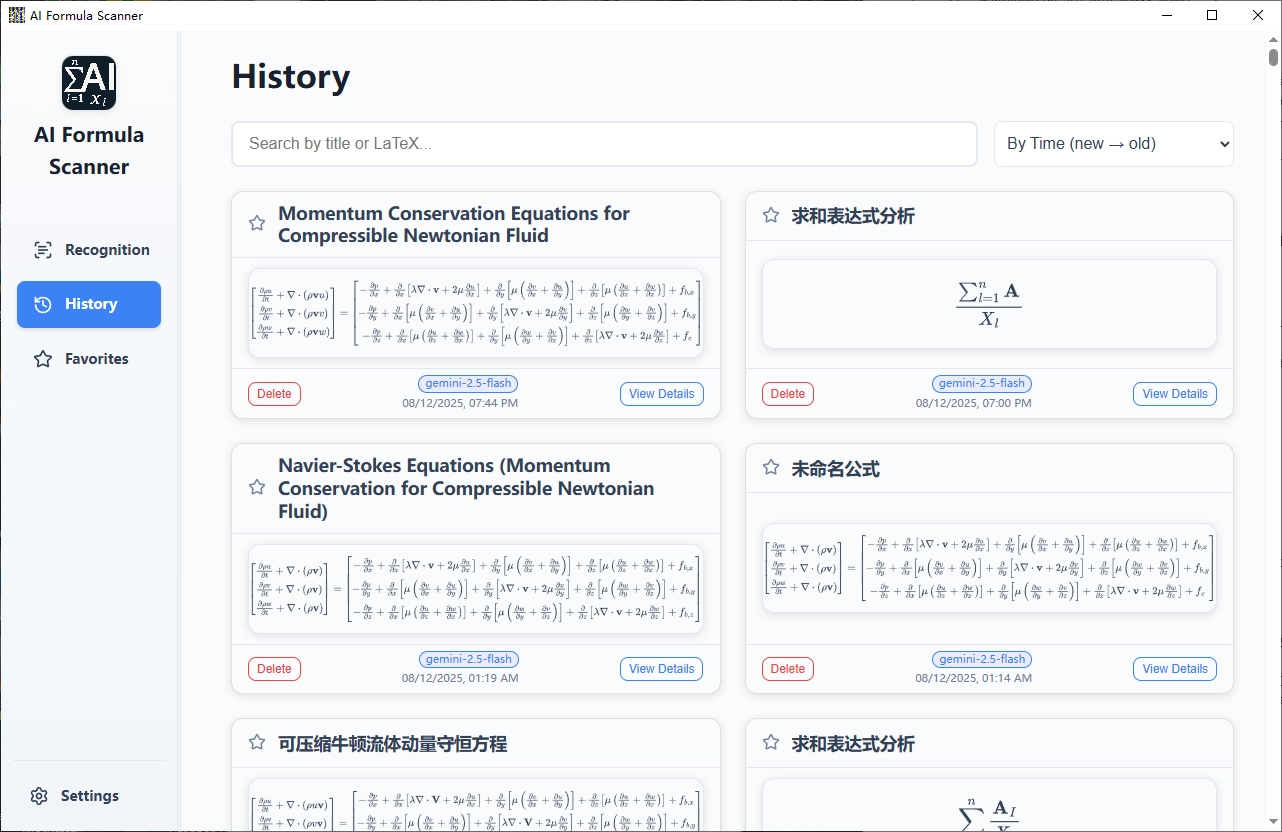Favorite the Navier-Stokes Equations card
The width and height of the screenshot is (1282, 832).
257,487
